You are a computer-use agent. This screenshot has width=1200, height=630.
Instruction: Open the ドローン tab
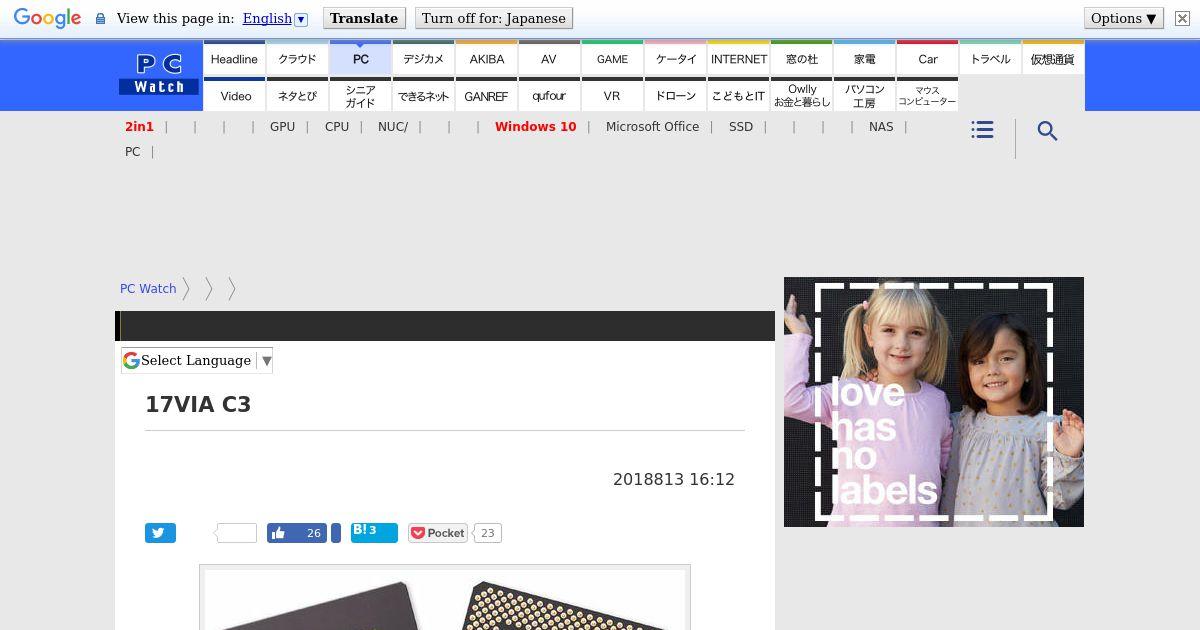click(675, 95)
